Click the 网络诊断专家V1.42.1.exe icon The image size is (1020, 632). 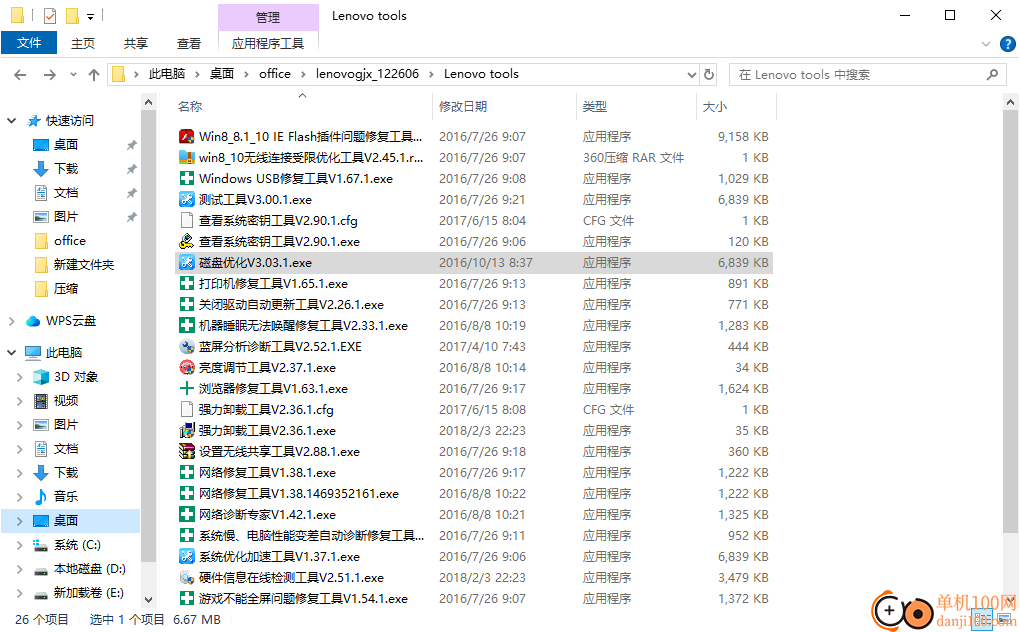click(187, 514)
